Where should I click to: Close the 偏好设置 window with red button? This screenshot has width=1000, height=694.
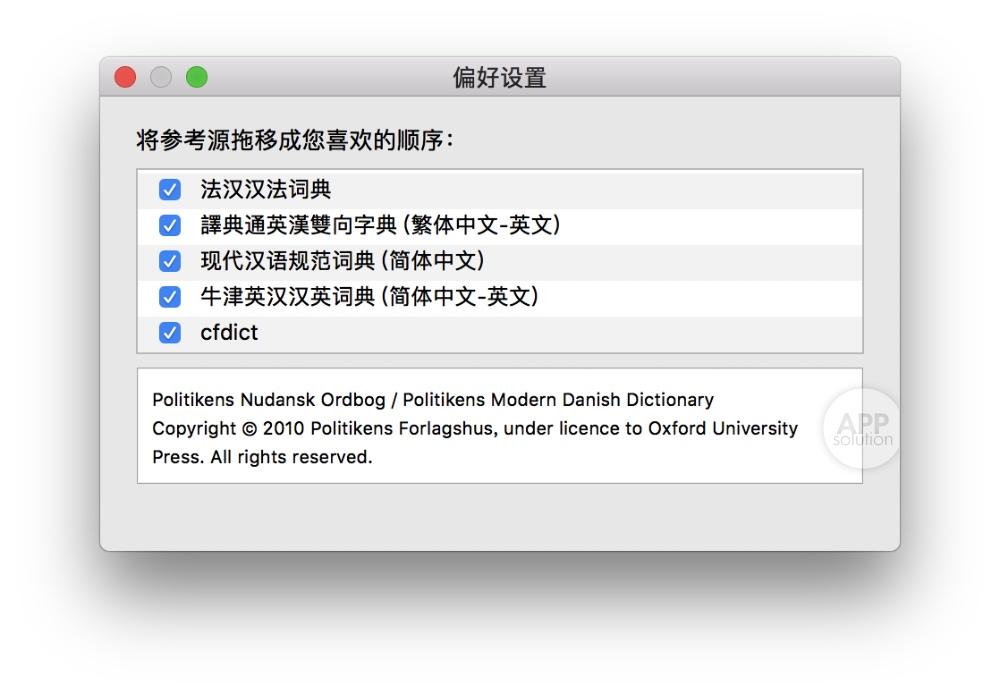point(125,77)
